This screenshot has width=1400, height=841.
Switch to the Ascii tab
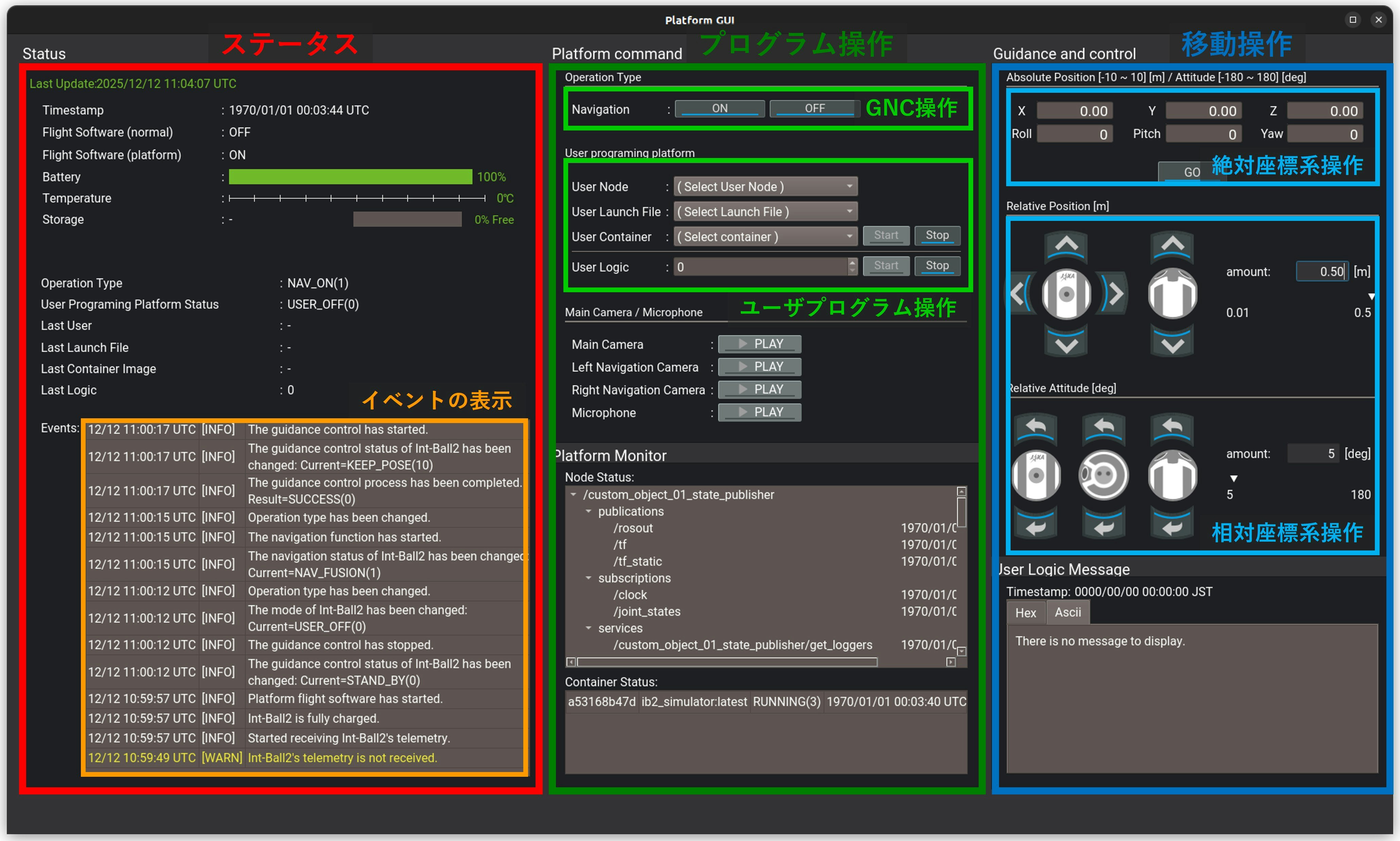click(1067, 613)
